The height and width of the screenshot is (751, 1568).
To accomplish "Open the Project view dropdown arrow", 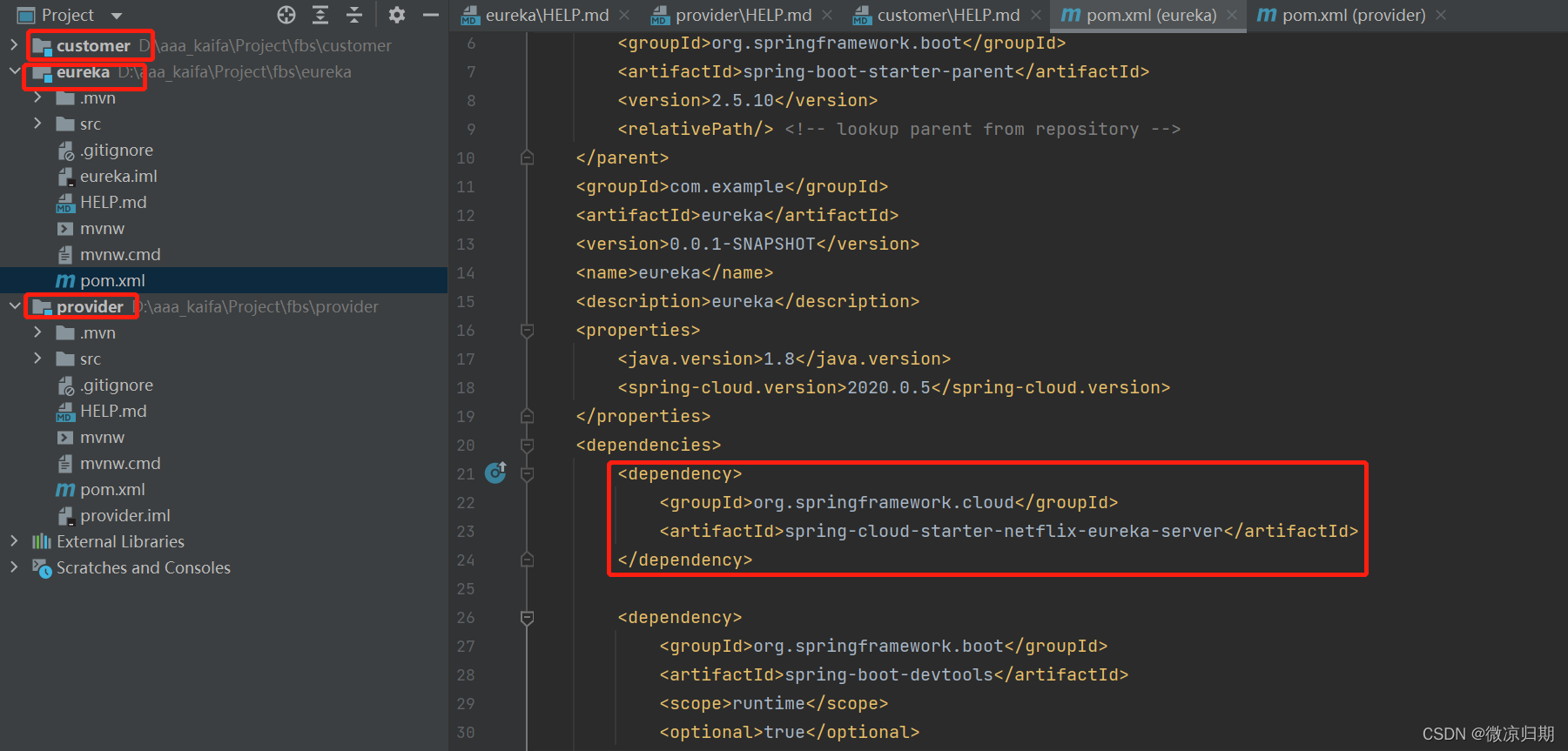I will (x=117, y=16).
